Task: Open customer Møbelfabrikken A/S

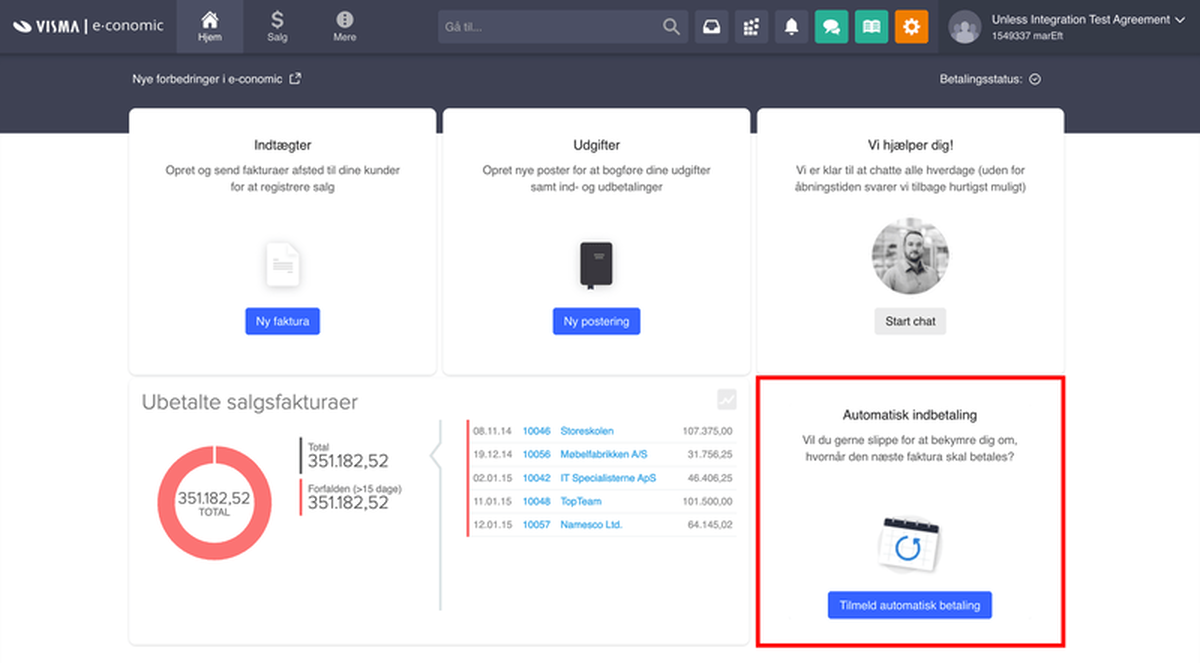Action: (x=604, y=454)
